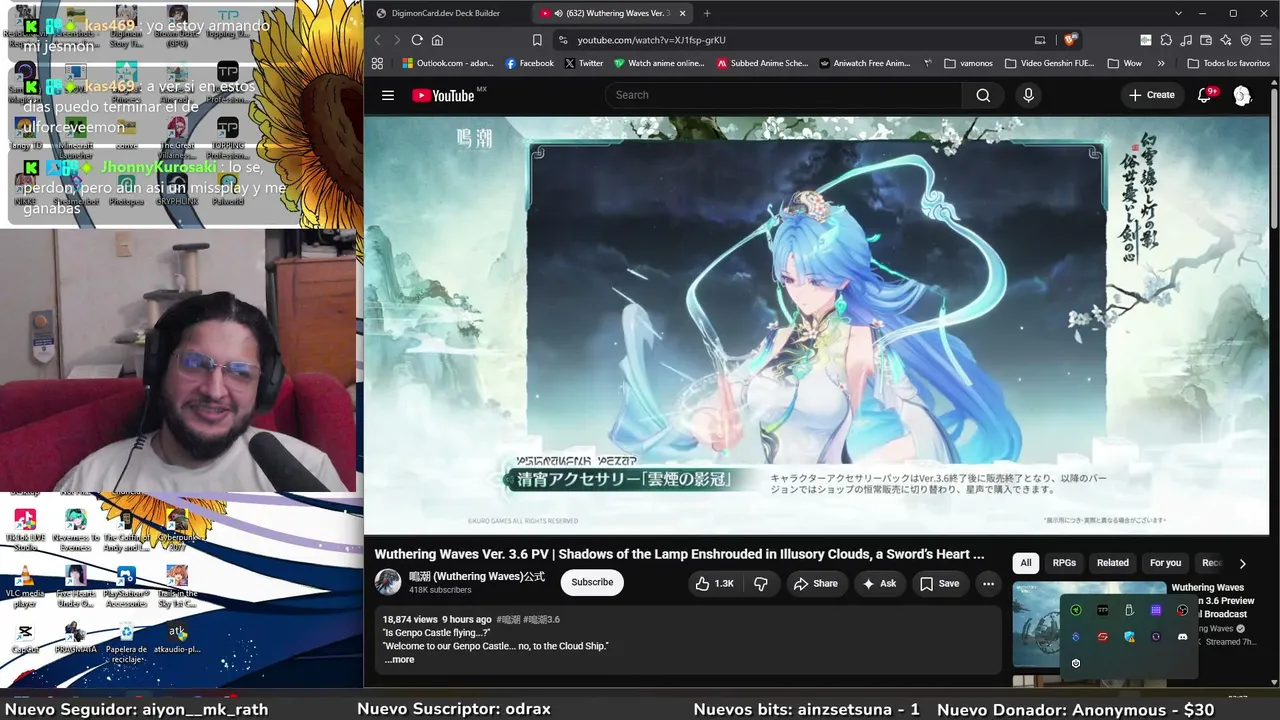The image size is (1280, 720).
Task: Open YouTube notifications bell
Action: [x=1206, y=95]
